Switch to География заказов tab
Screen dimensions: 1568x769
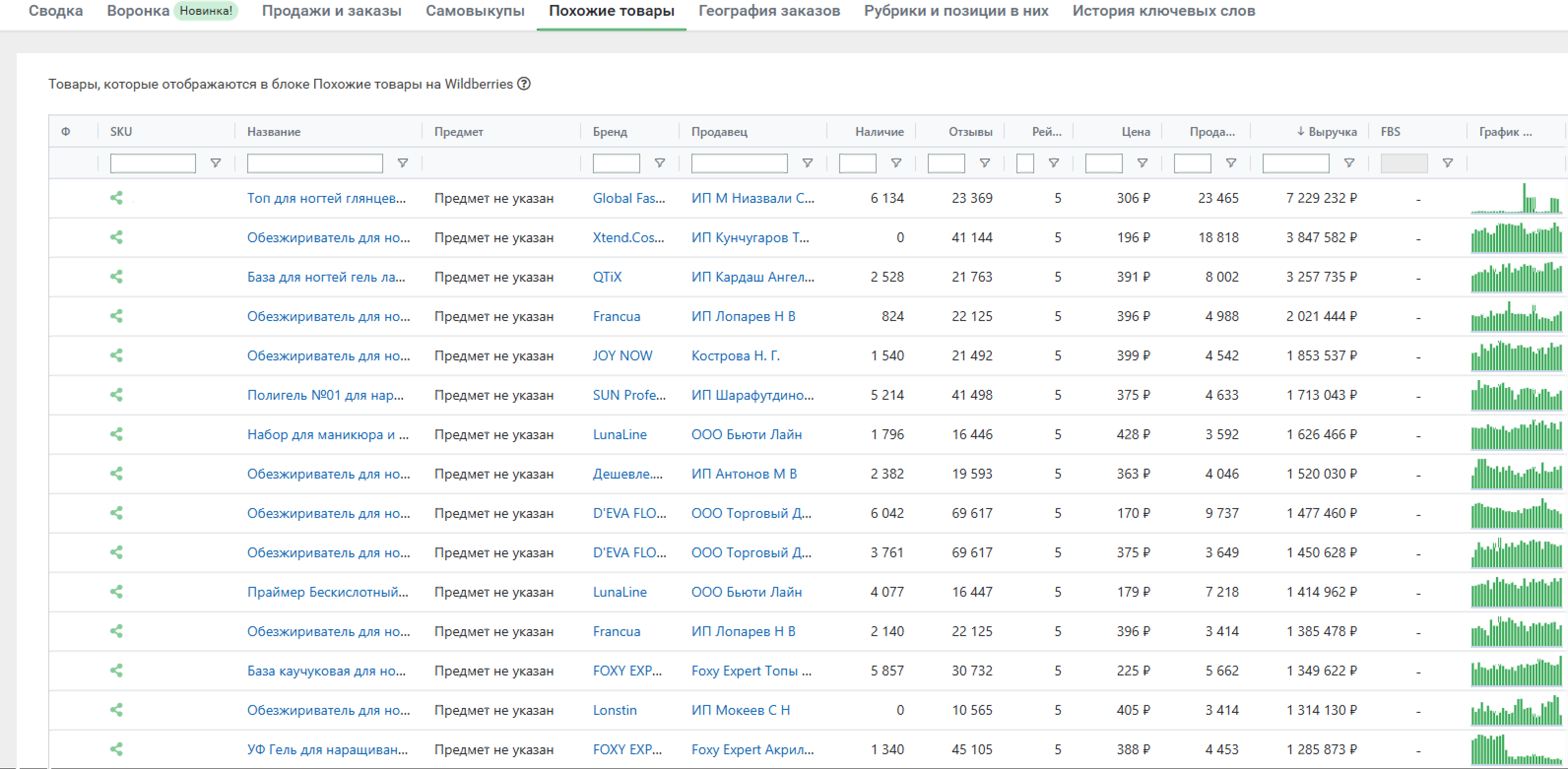[x=769, y=11]
